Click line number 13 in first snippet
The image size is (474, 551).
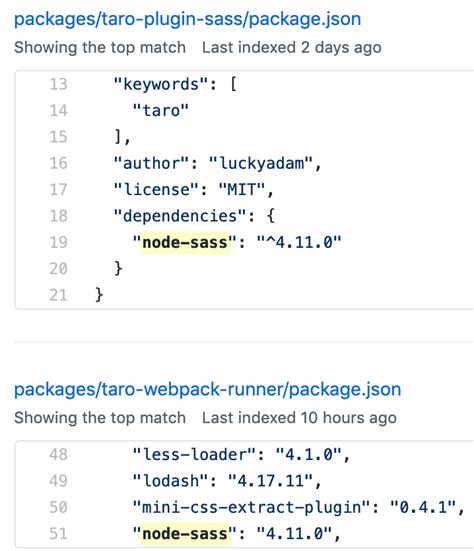58,84
